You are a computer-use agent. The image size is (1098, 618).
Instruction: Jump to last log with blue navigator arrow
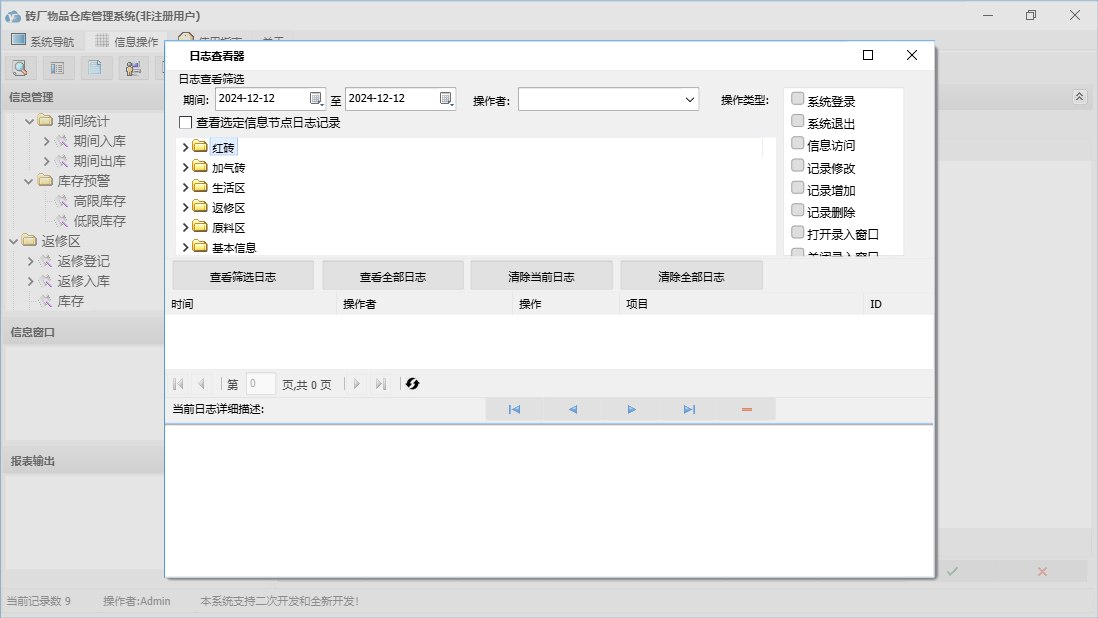coord(689,409)
